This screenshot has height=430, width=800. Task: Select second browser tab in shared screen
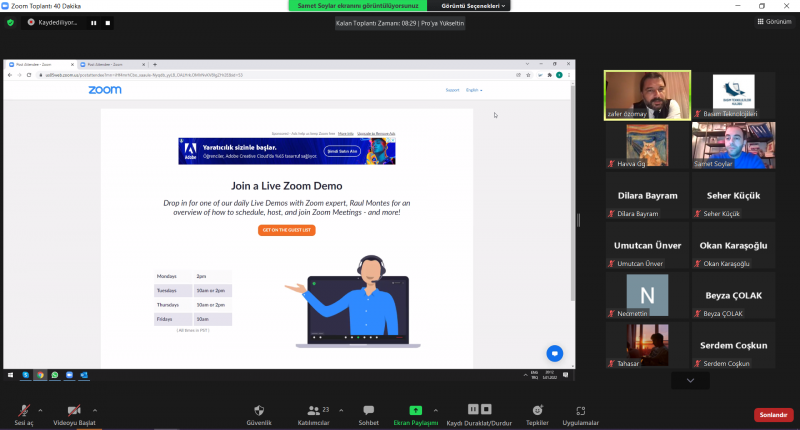click(x=112, y=65)
